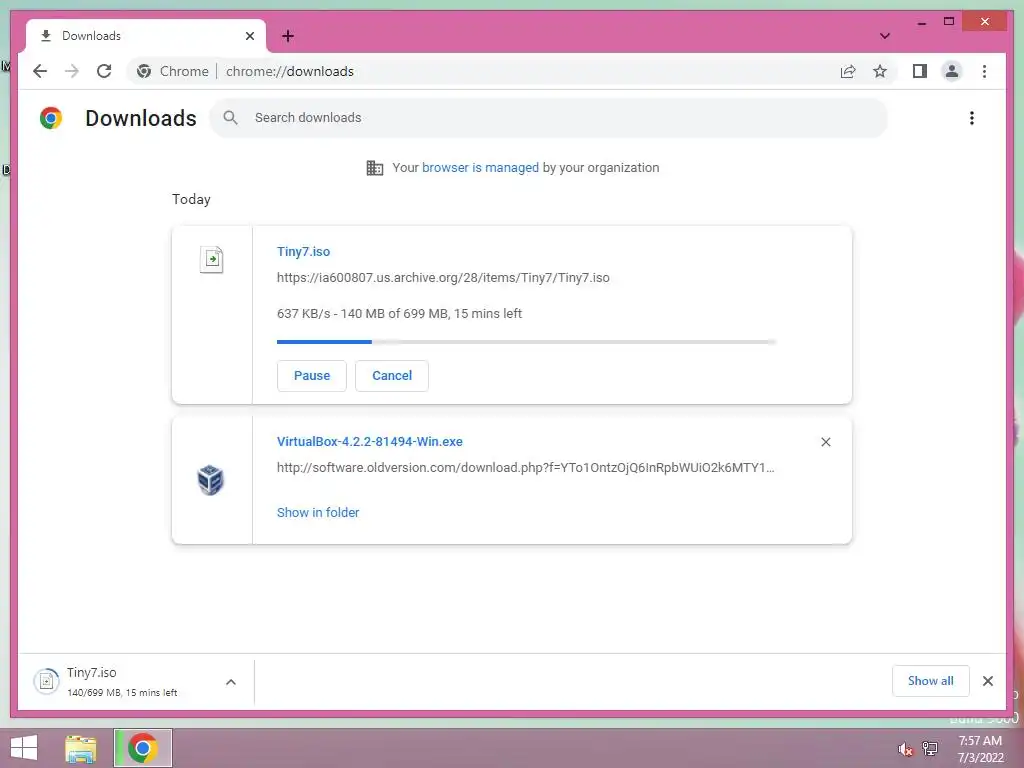Click the search magnifier icon

point(230,118)
